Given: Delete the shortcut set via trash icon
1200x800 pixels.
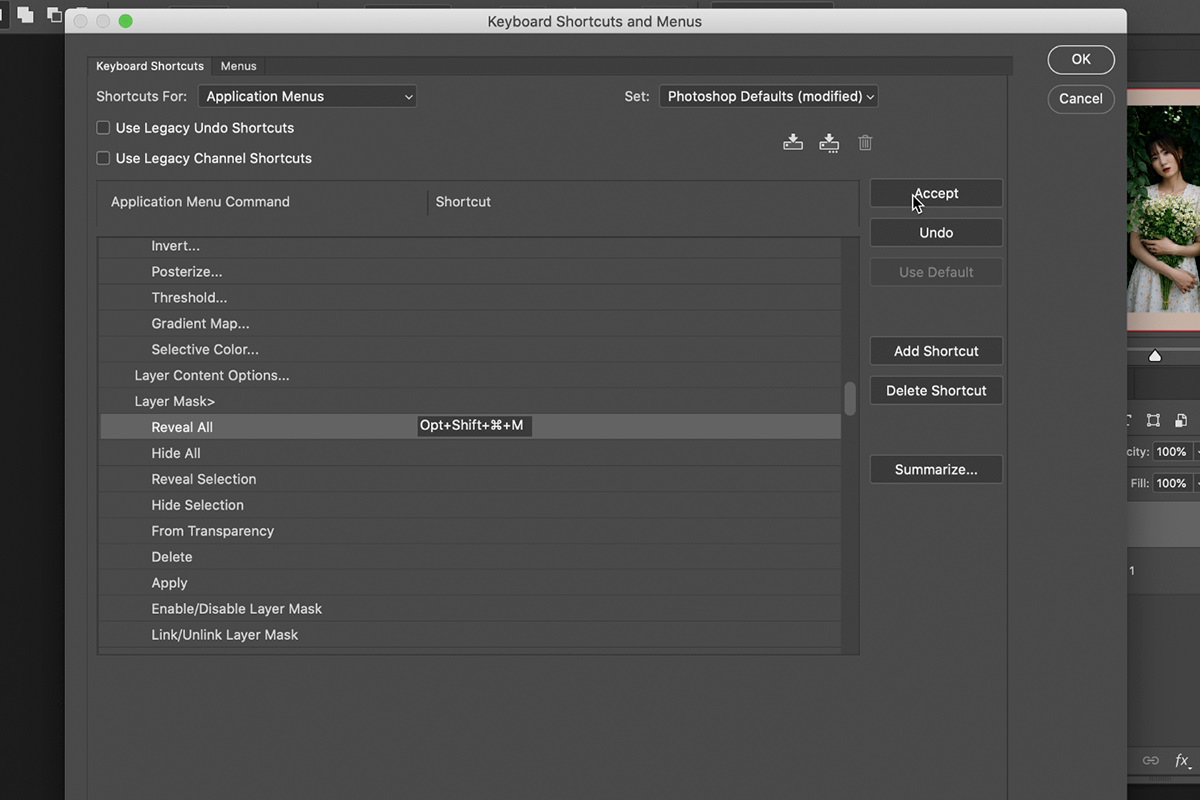Looking at the screenshot, I should click(x=865, y=142).
